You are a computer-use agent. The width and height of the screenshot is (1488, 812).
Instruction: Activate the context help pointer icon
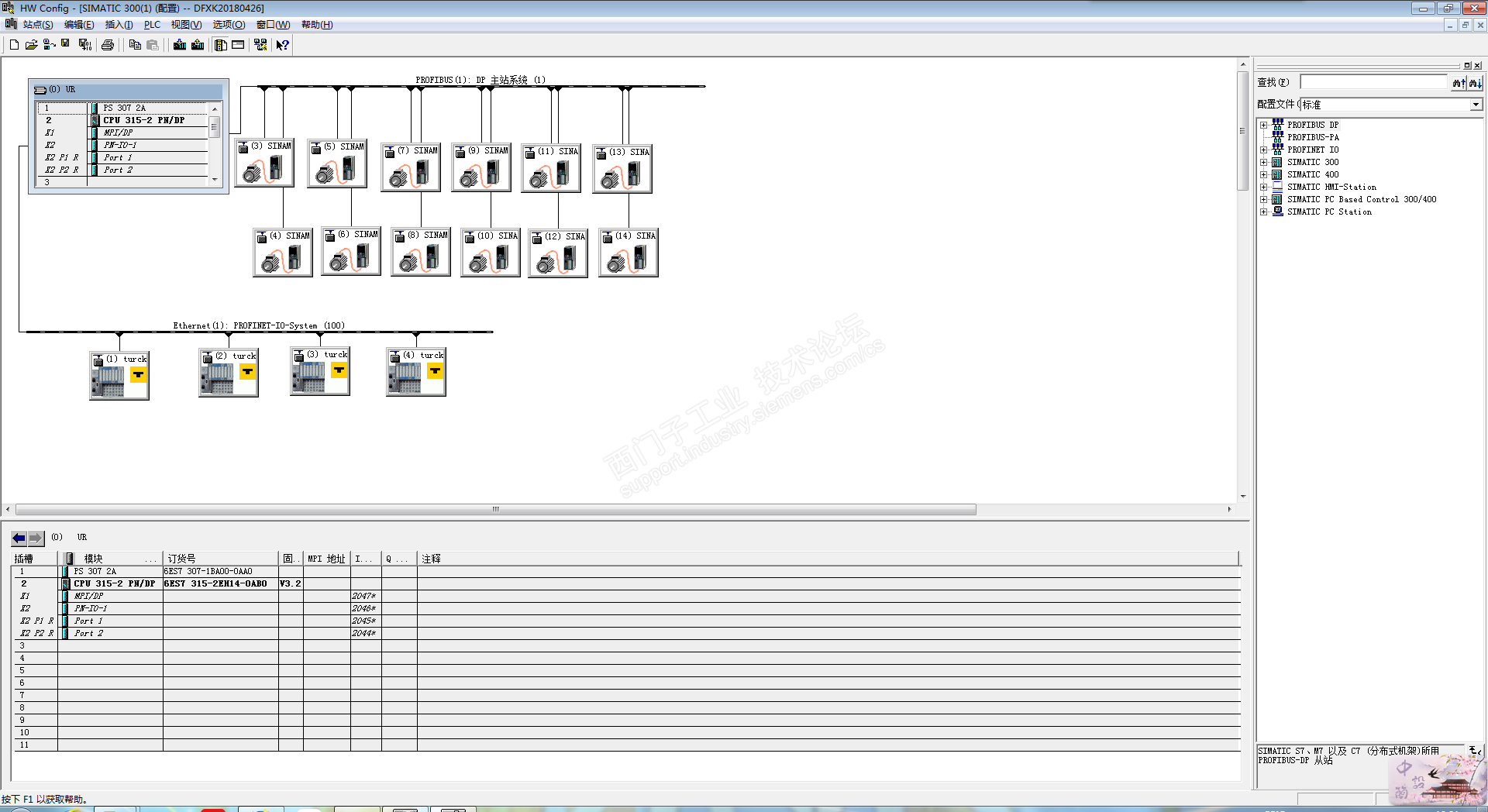pyautogui.click(x=283, y=45)
